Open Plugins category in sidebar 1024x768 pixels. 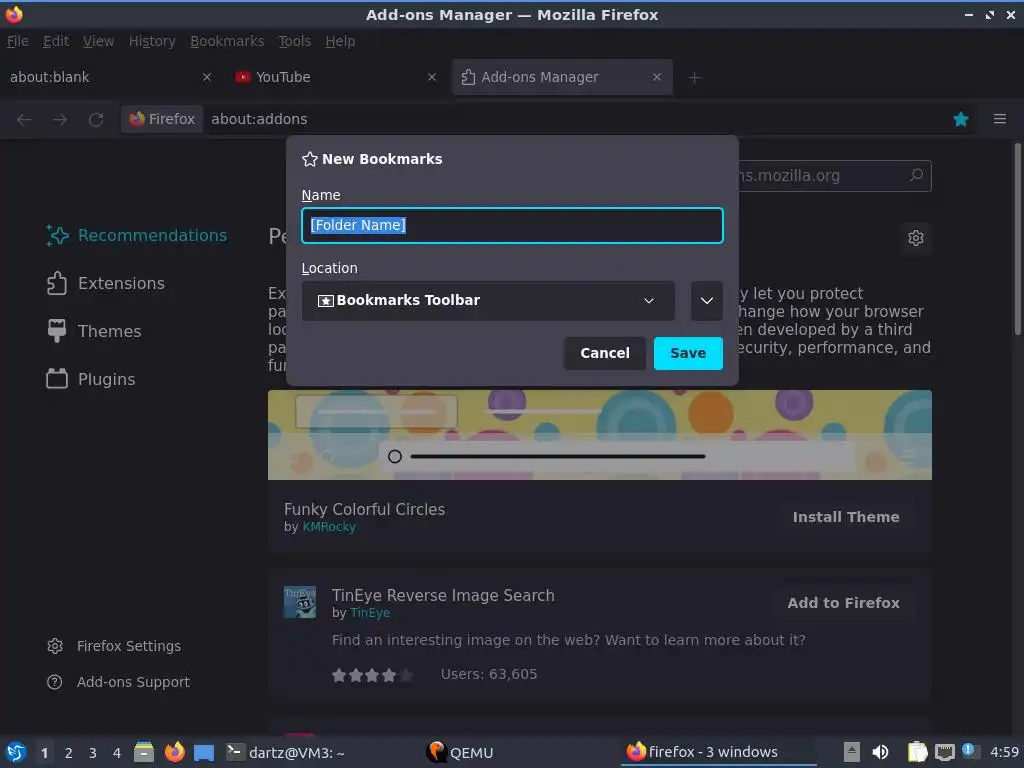click(91, 379)
